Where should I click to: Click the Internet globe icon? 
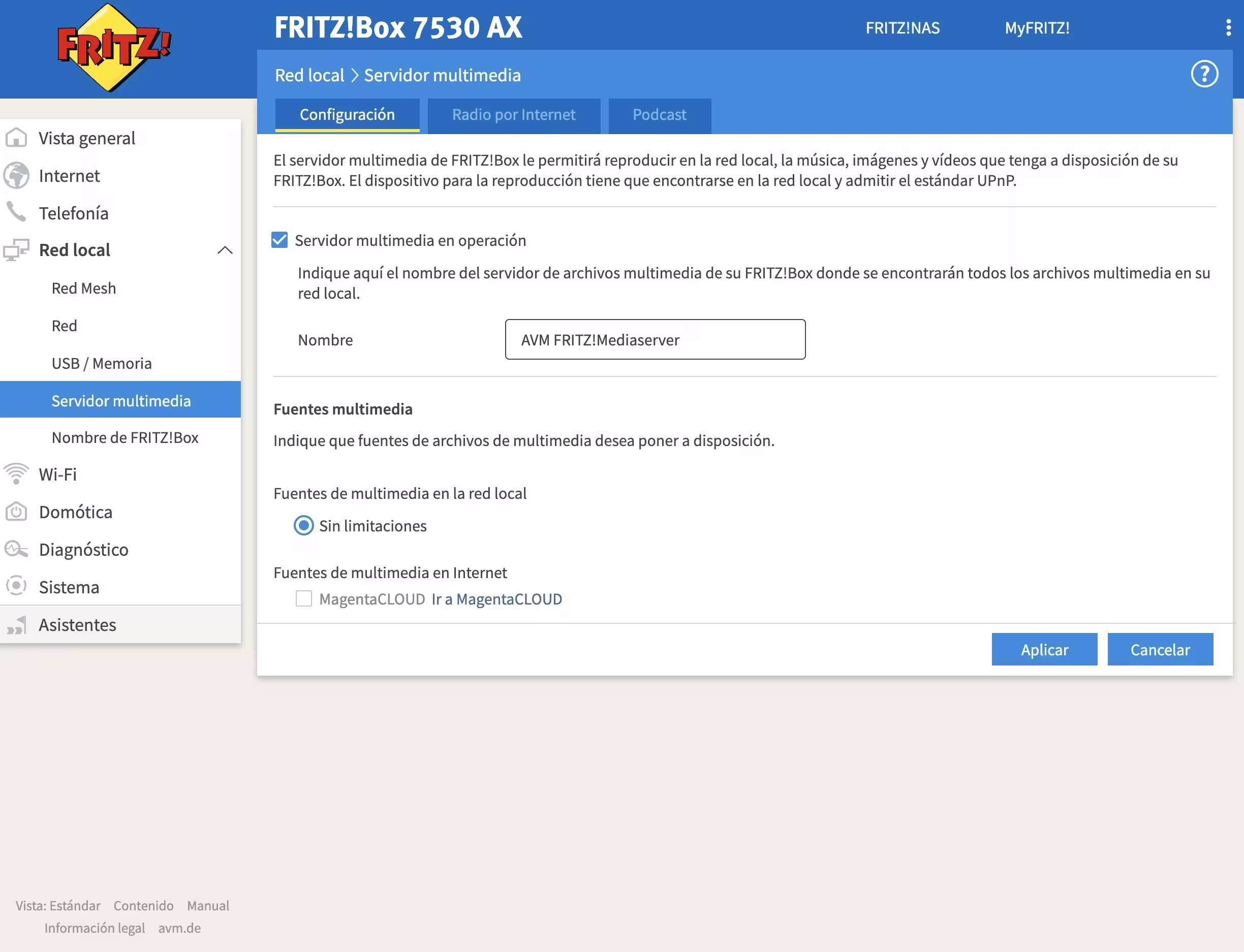pyautogui.click(x=16, y=175)
